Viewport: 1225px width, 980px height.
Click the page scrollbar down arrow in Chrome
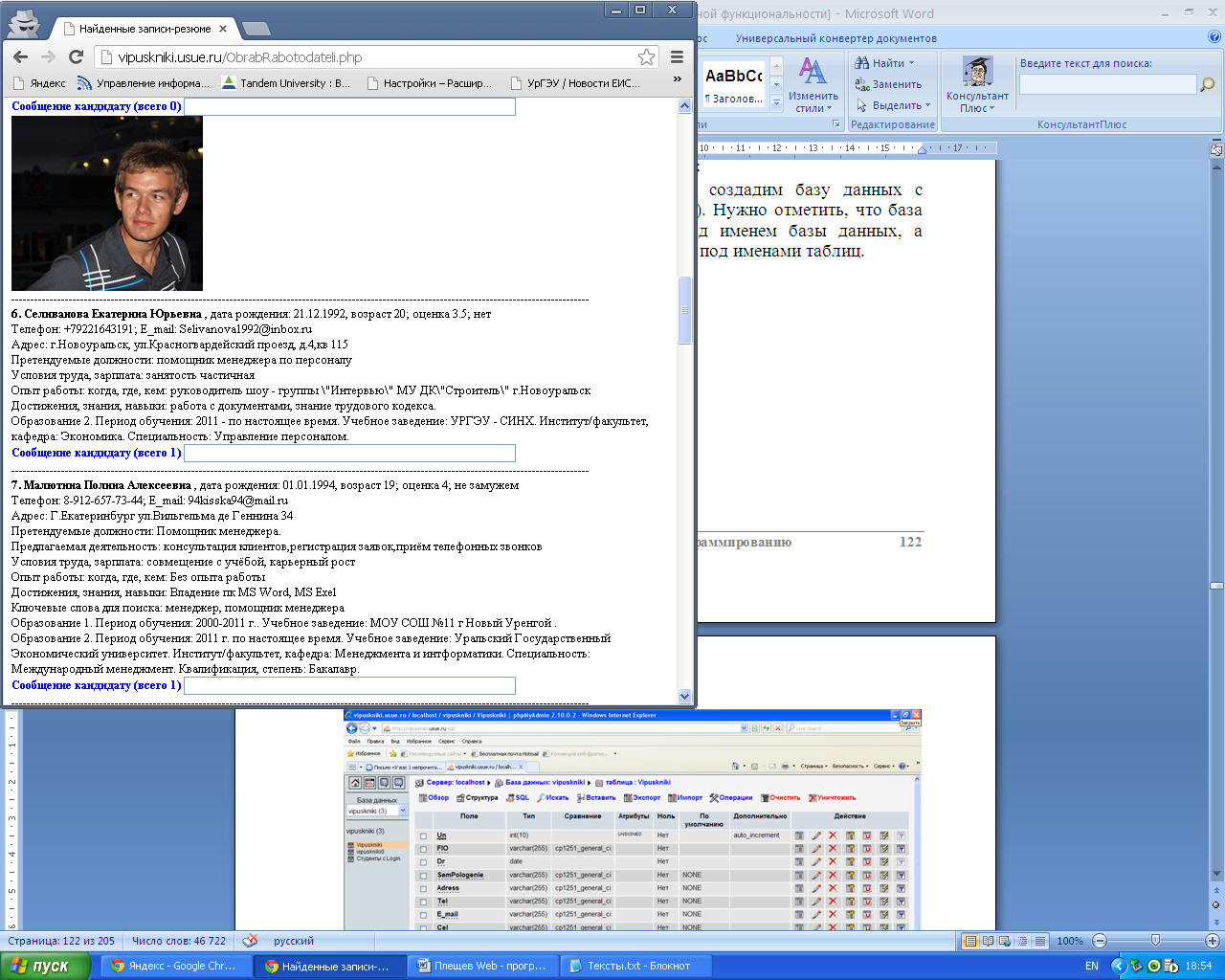point(684,696)
